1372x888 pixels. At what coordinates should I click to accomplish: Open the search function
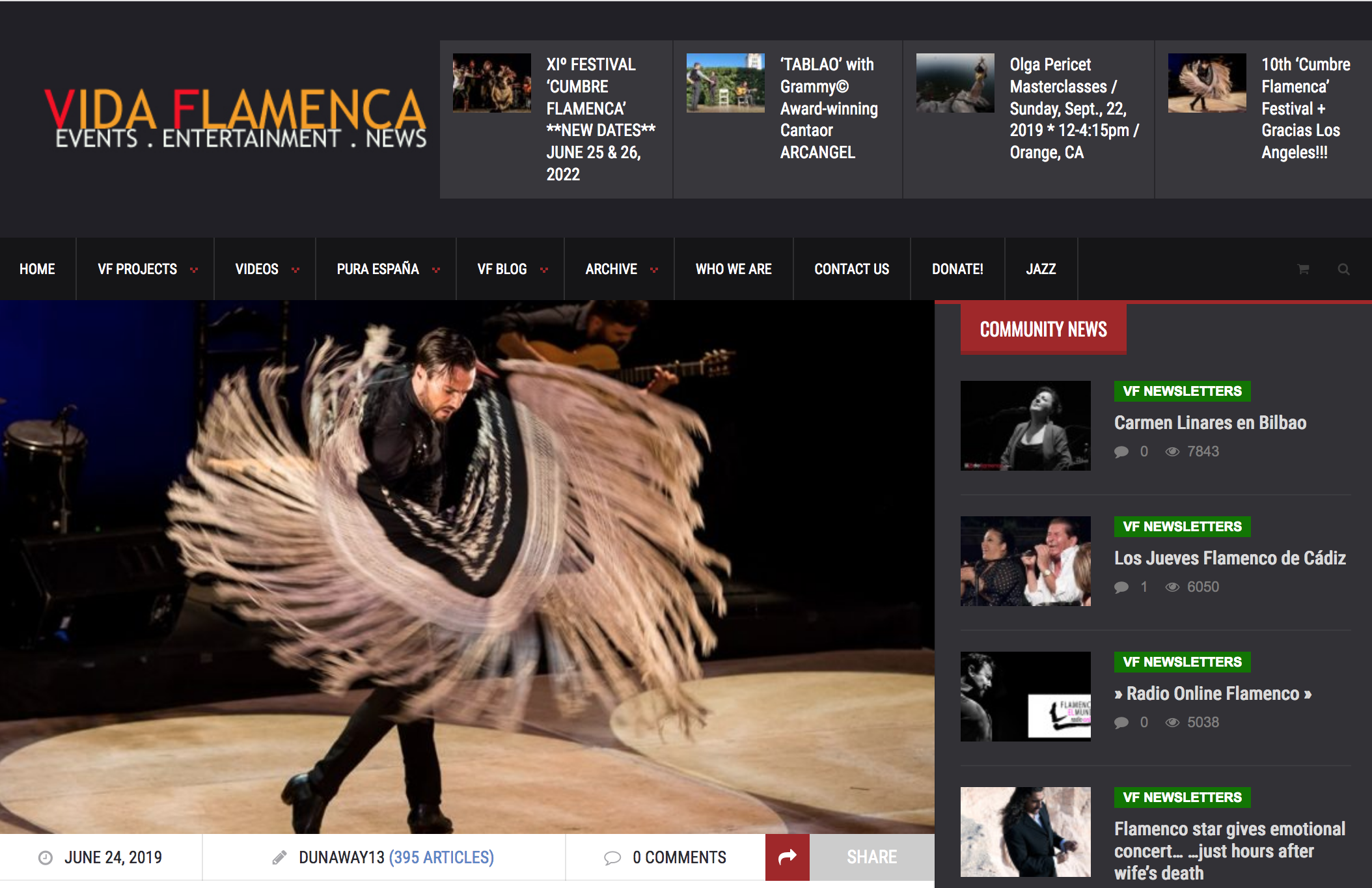pyautogui.click(x=1343, y=269)
